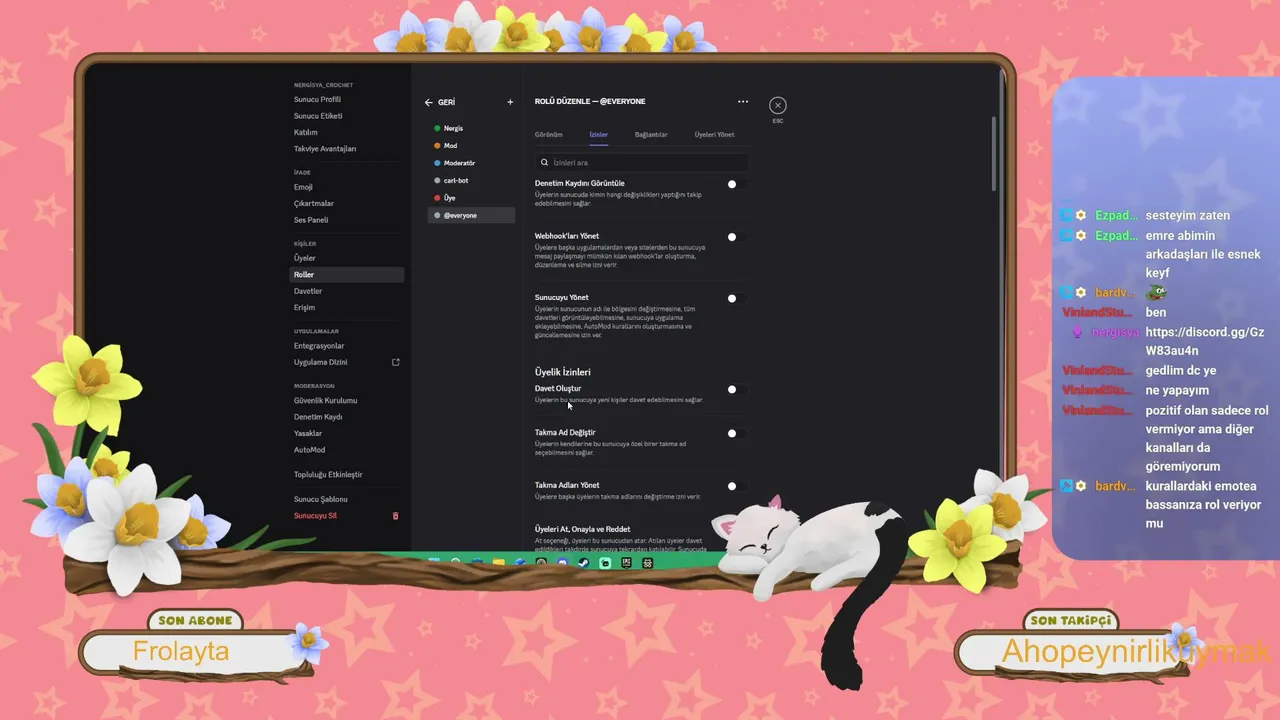Open the three-dot menu for the @everyone role
1280x720 pixels.
coord(743,101)
